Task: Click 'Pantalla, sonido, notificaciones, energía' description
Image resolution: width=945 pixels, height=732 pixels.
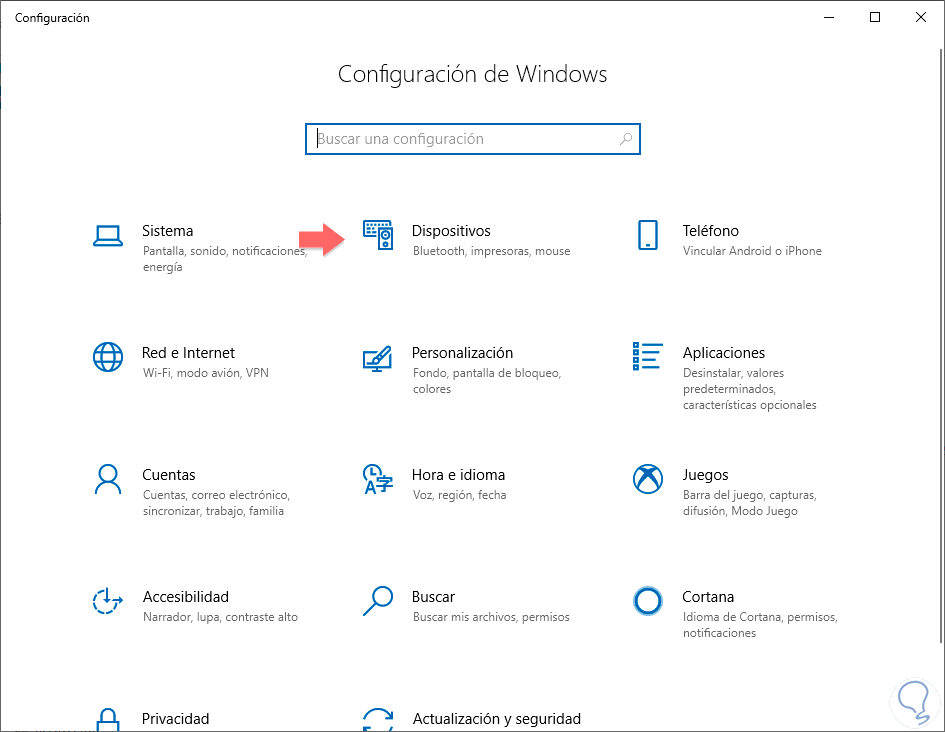Action: (225, 259)
